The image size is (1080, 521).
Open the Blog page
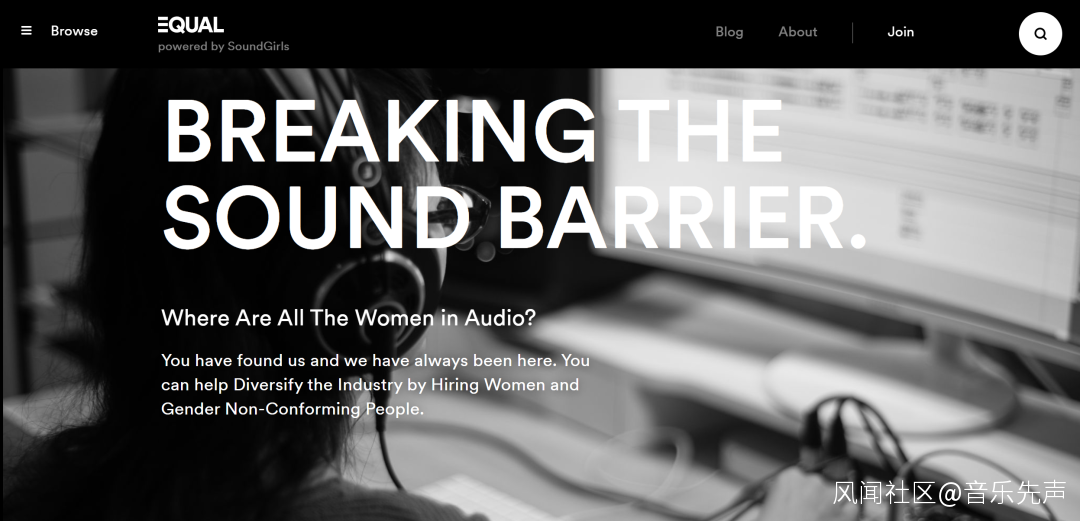729,32
